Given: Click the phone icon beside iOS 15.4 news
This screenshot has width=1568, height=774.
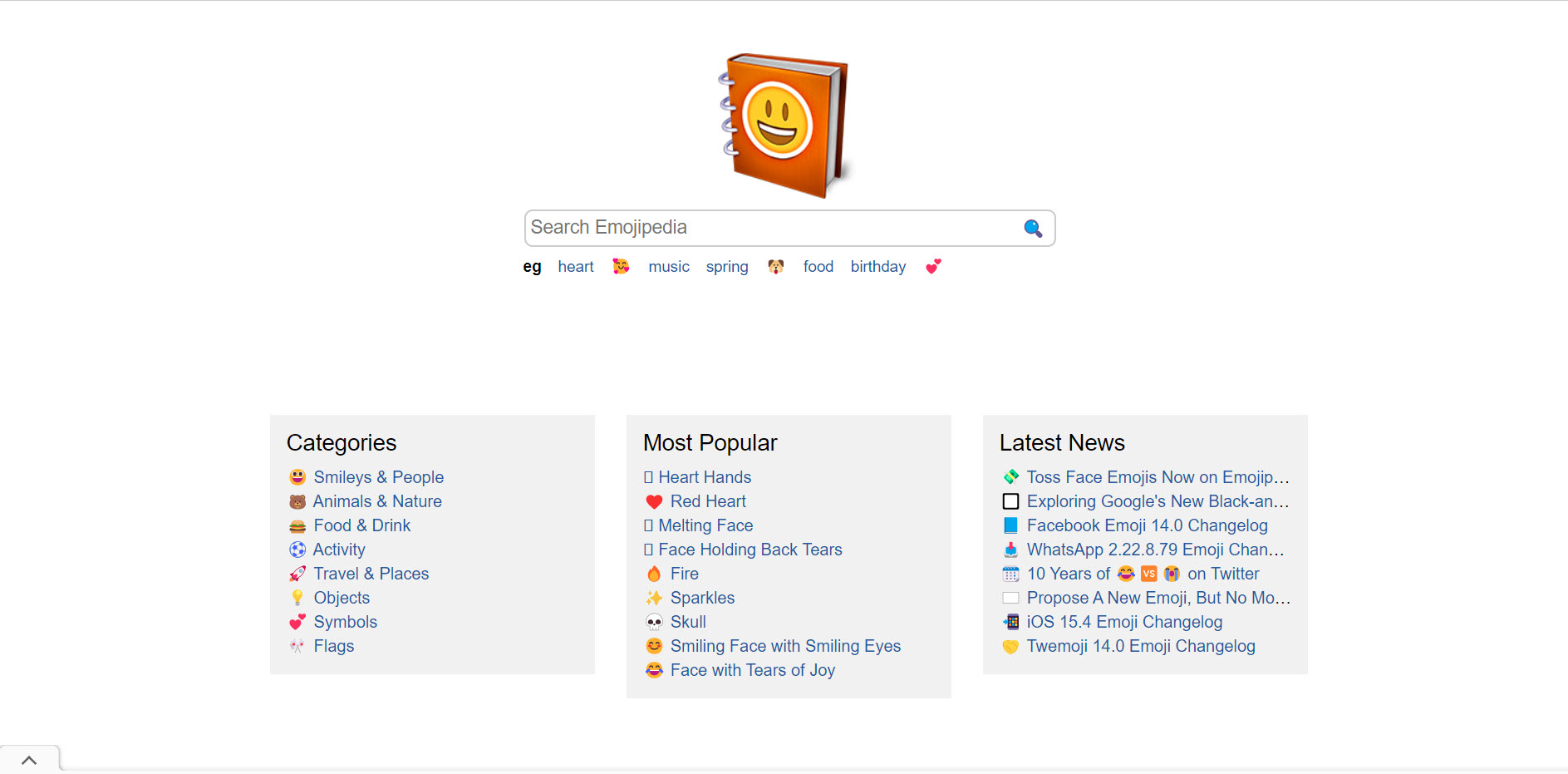Looking at the screenshot, I should [1010, 622].
